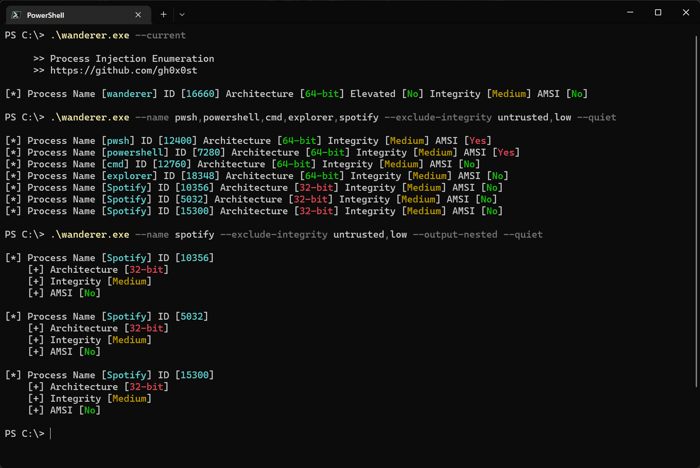Expand the new tab profile dropdown
This screenshot has height=468, width=700.
[182, 14]
